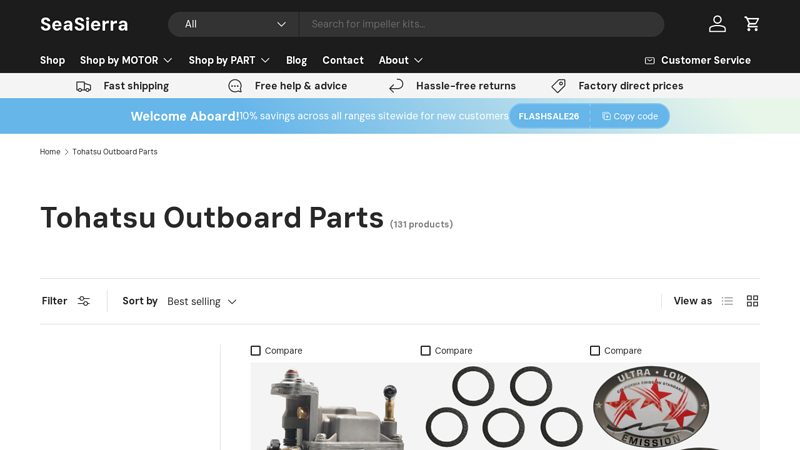Open the user account icon
This screenshot has height=450, width=800.
coord(717,24)
